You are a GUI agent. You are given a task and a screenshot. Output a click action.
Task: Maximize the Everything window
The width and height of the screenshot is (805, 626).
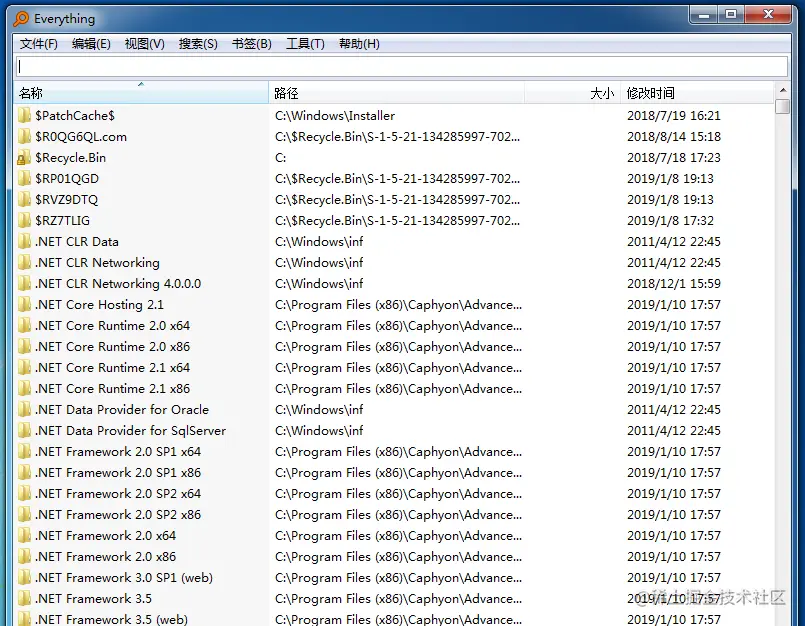(x=731, y=15)
